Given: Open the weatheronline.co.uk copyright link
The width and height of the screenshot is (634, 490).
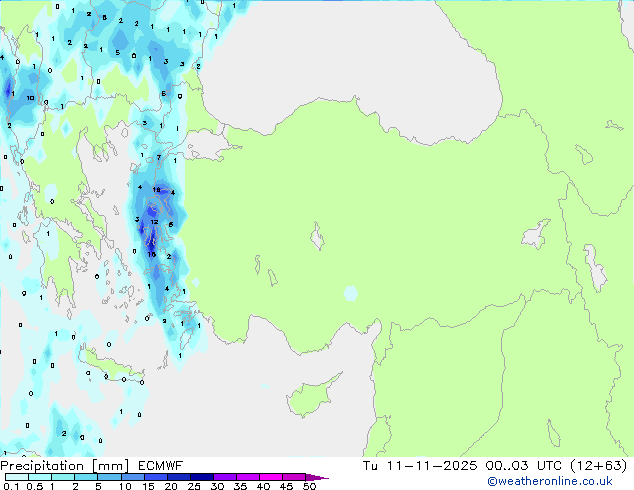Looking at the screenshot, I should (x=549, y=481).
